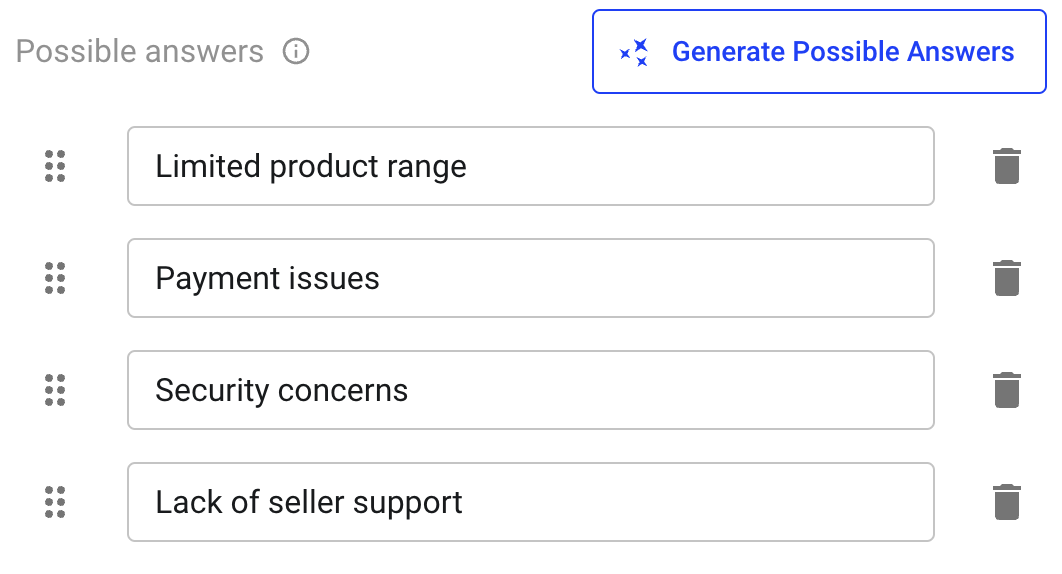
Task: Remove the Lack of seller support answer
Action: click(x=1007, y=502)
